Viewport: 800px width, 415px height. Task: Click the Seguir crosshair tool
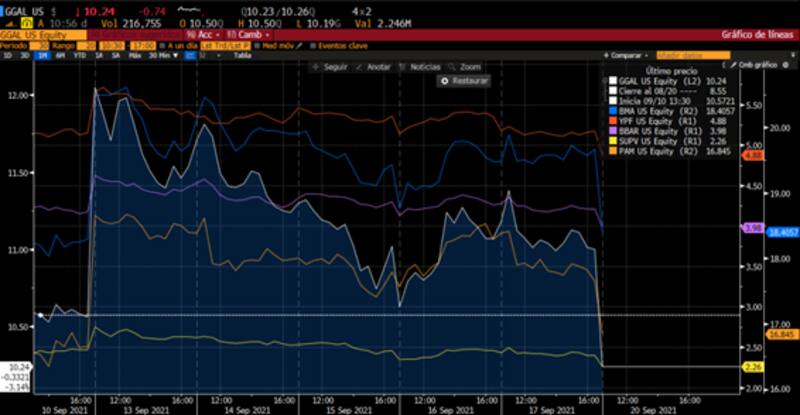(332, 66)
